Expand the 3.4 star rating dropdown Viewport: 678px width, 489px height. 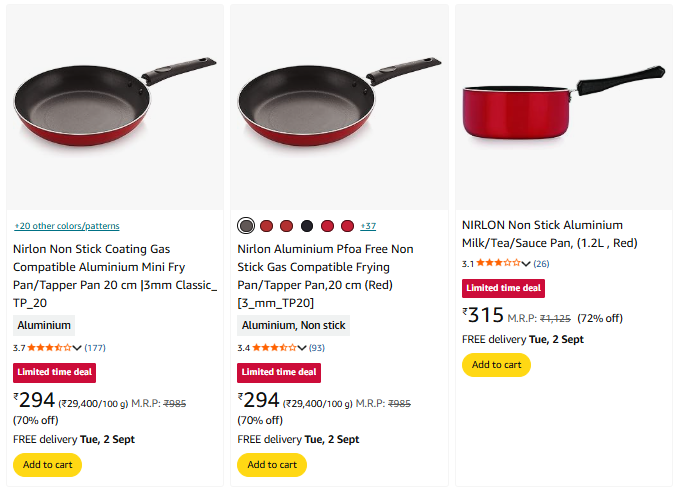(302, 348)
